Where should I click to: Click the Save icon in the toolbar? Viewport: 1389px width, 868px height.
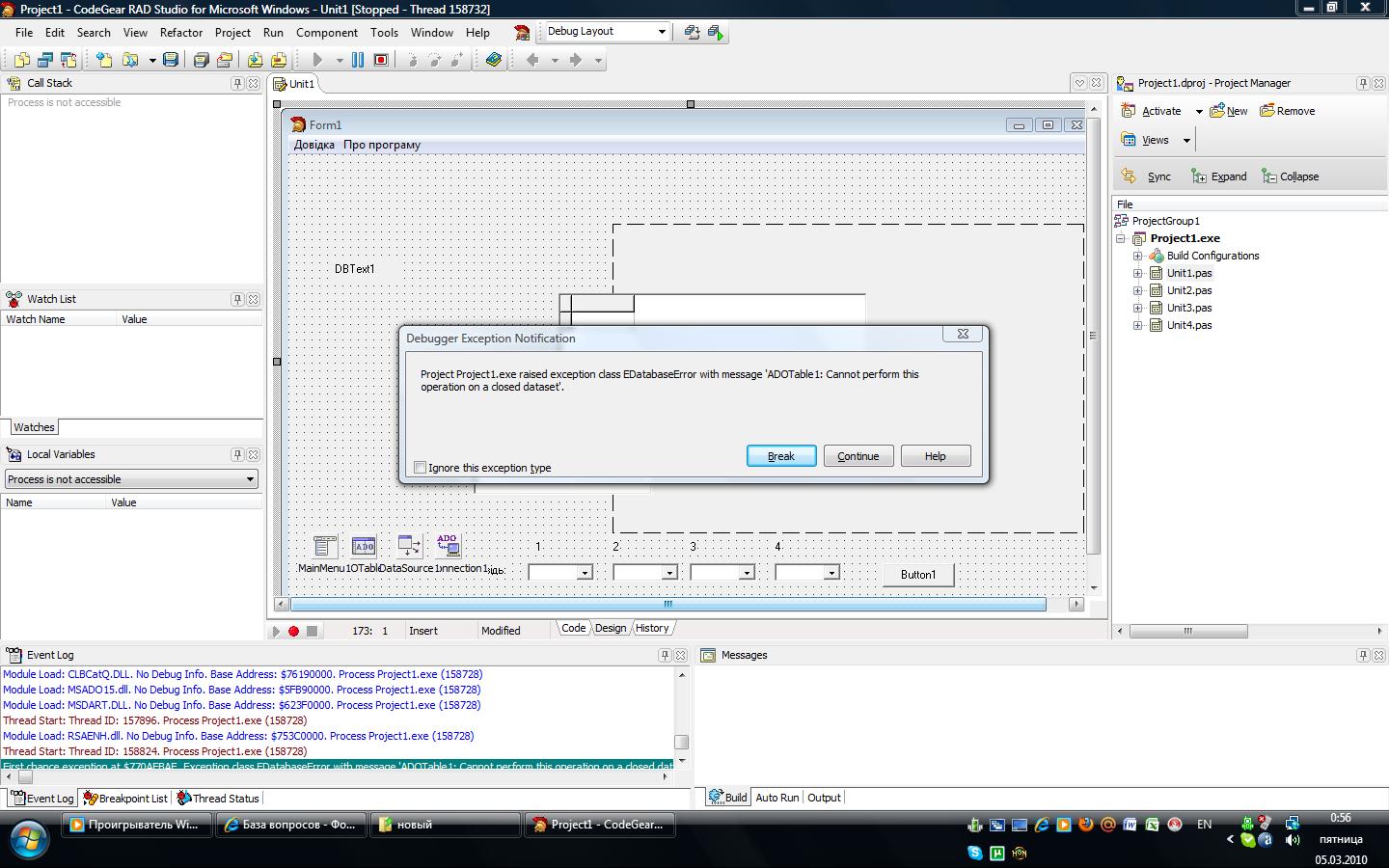[171, 60]
